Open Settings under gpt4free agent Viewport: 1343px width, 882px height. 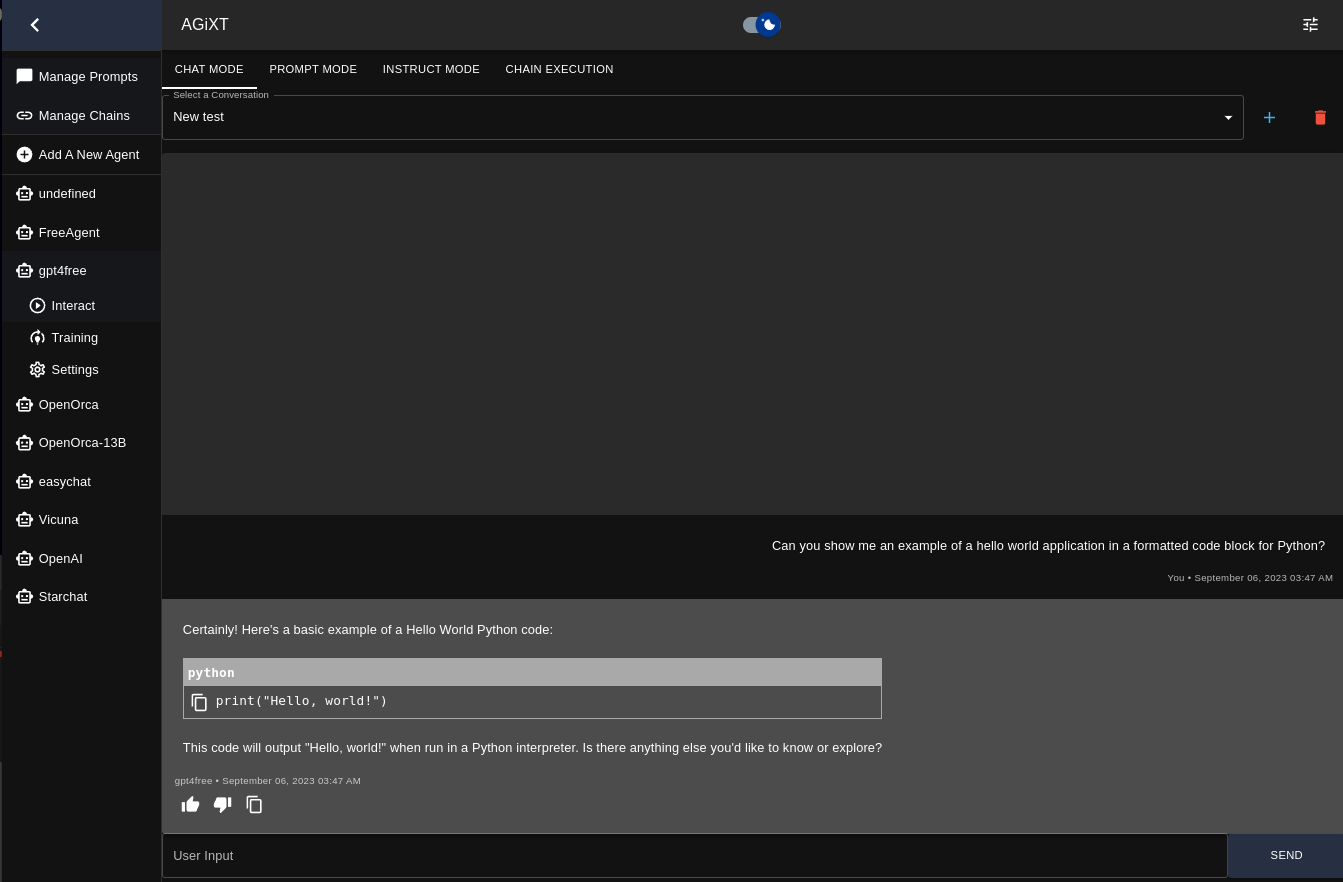[x=75, y=369]
